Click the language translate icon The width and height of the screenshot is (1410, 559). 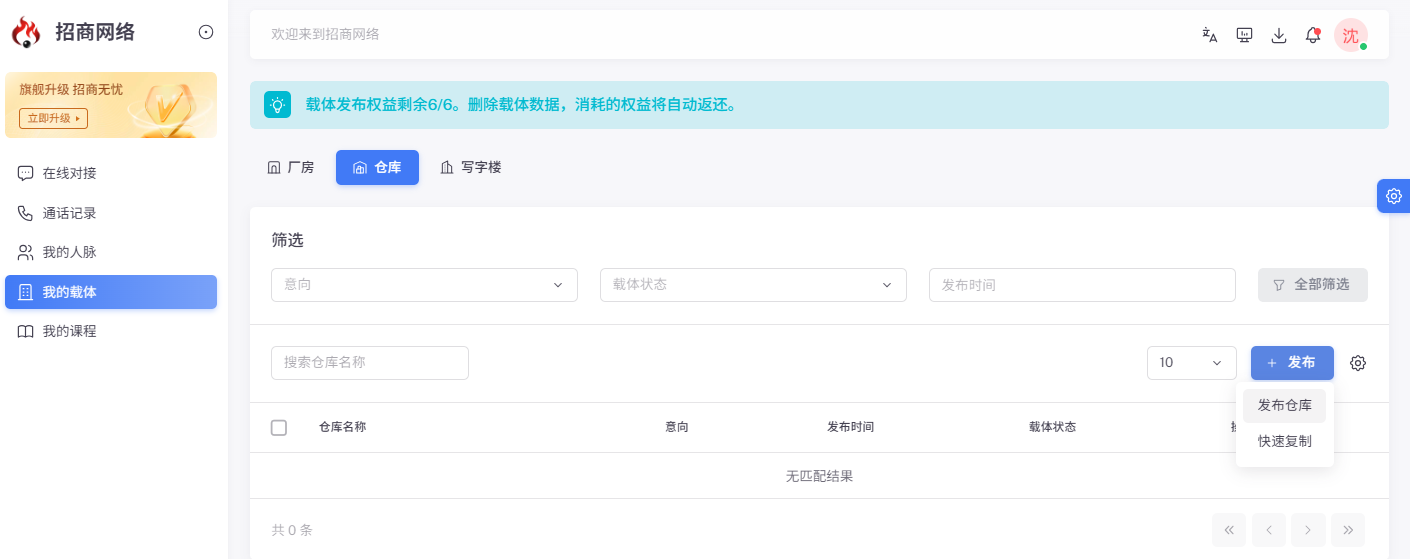point(1210,35)
